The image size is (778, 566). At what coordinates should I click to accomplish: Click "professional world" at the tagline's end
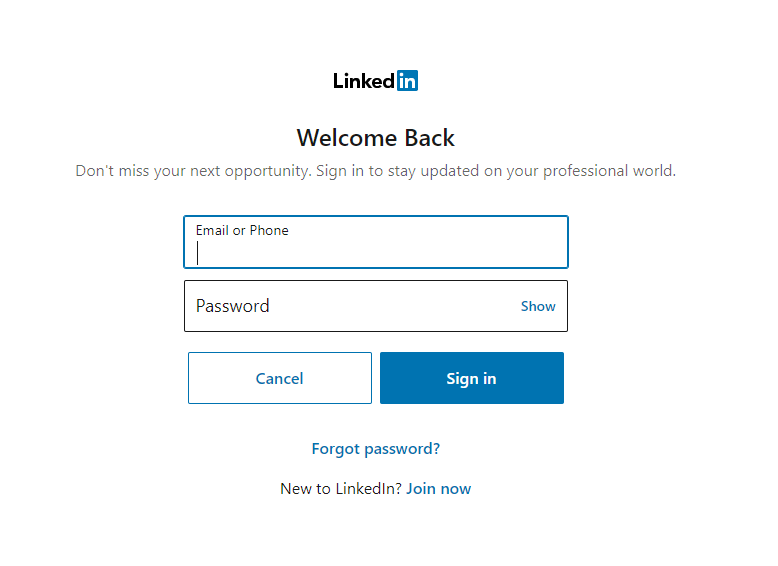pyautogui.click(x=609, y=171)
